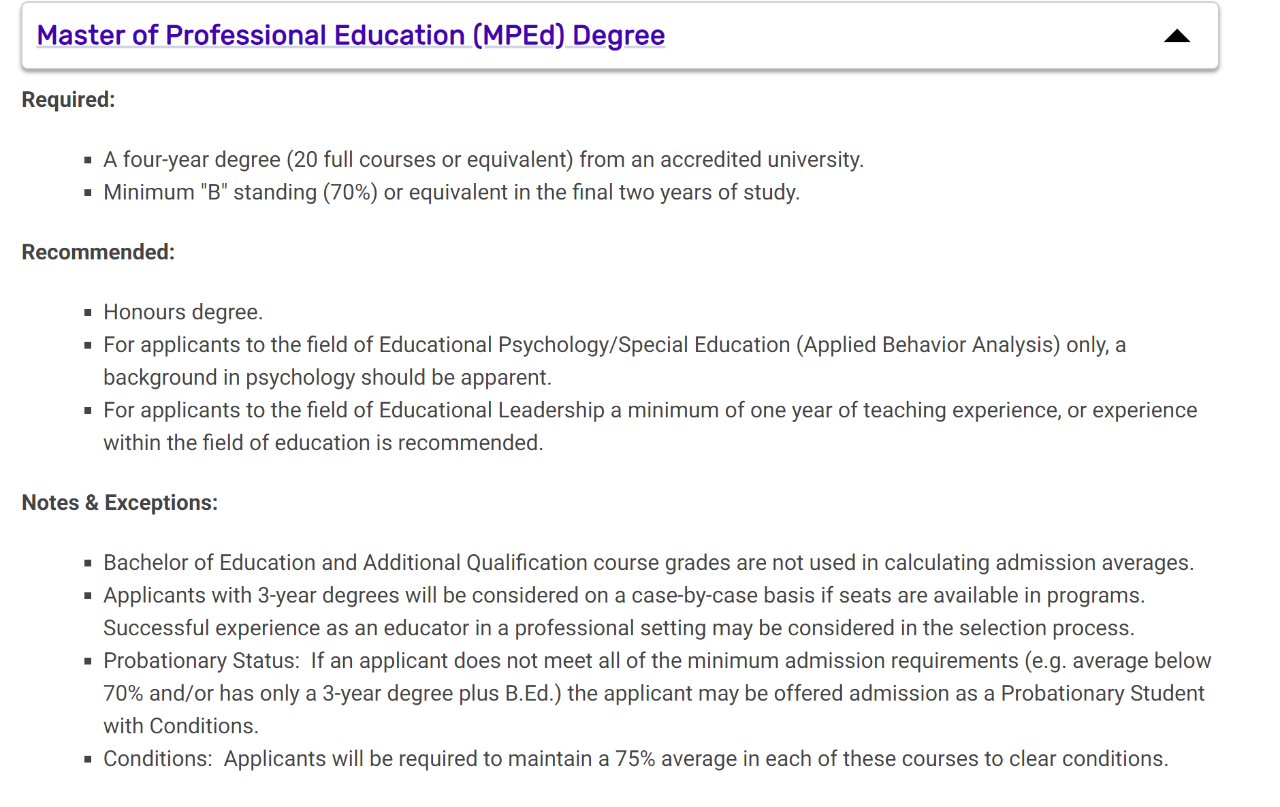Click the "Recommended:" heading
Viewport: 1280px width, 807px height.
pos(98,252)
